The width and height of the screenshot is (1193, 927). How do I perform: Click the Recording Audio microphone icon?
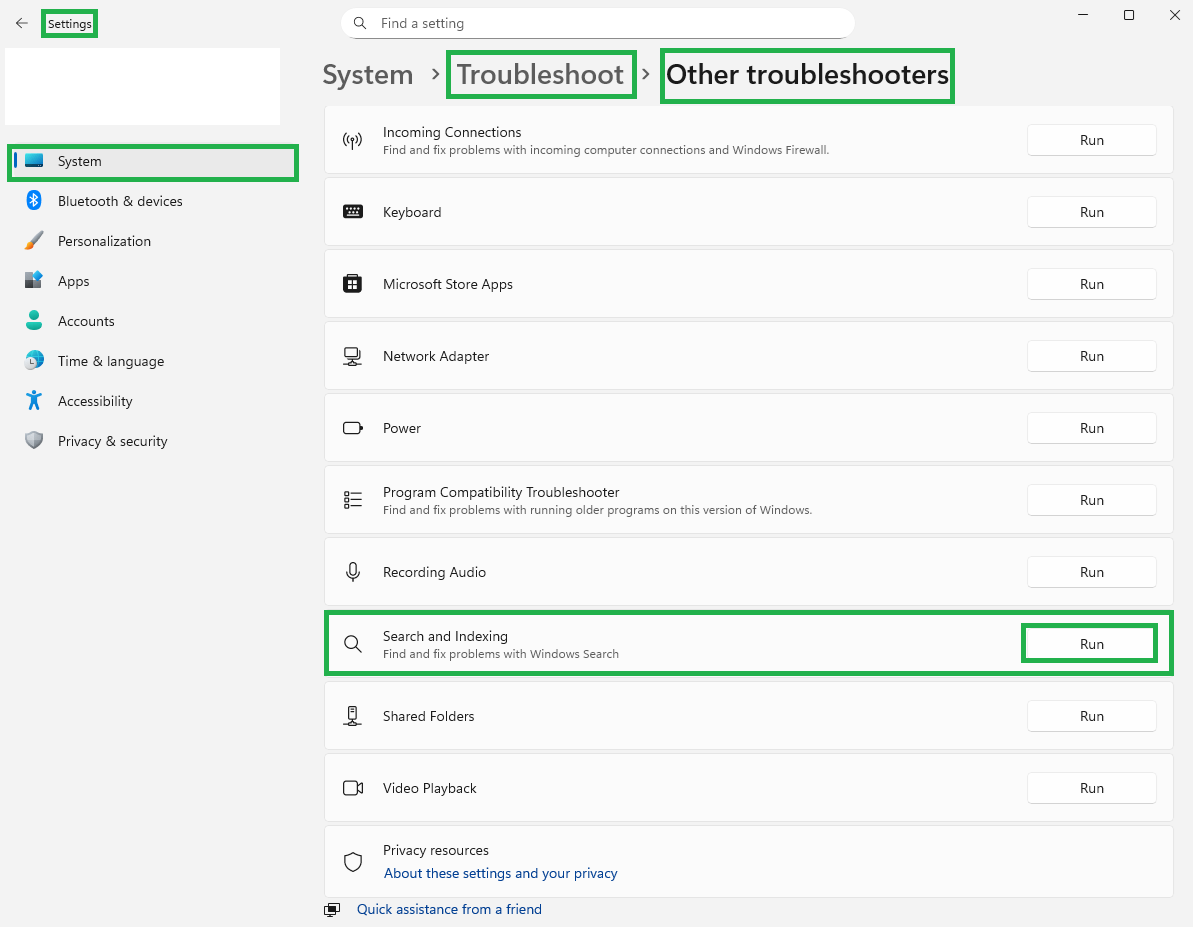[352, 571]
